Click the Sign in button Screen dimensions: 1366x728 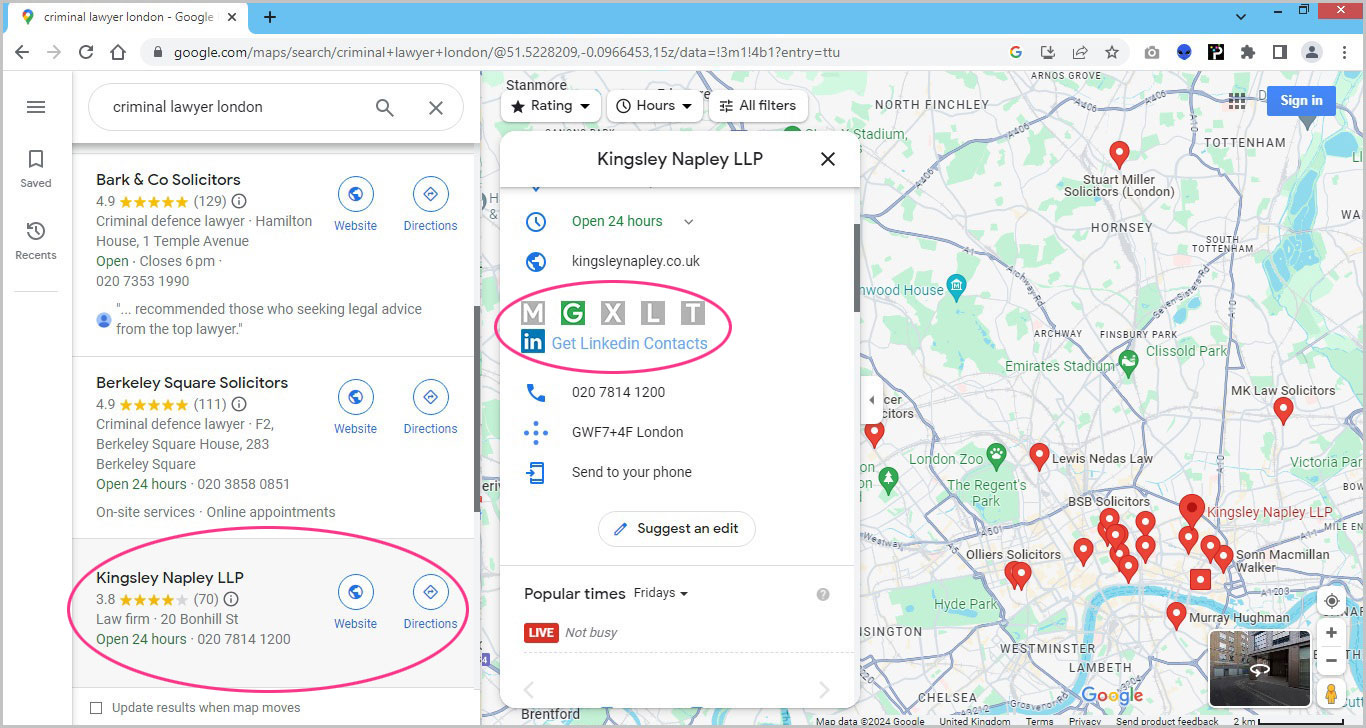[1301, 100]
